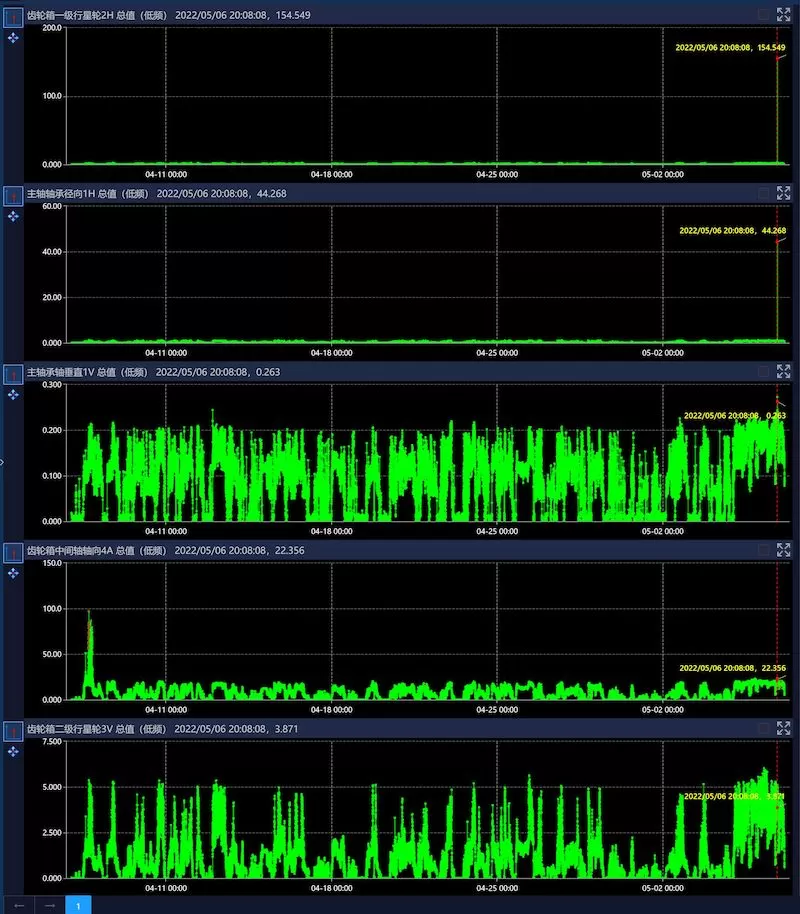
Task: Maximize the 齿轮箱二级行星轮3V chart panel
Action: click(783, 729)
